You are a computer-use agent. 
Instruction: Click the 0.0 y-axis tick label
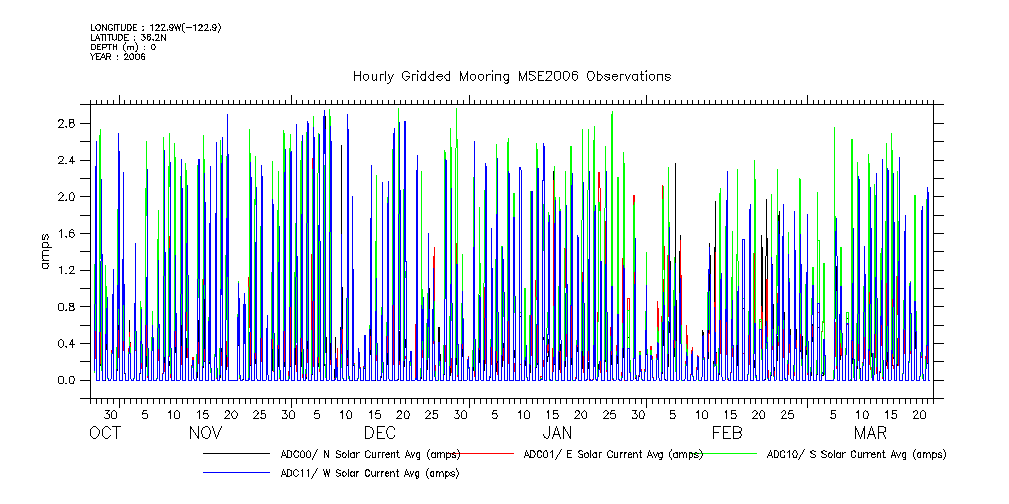tap(67, 380)
